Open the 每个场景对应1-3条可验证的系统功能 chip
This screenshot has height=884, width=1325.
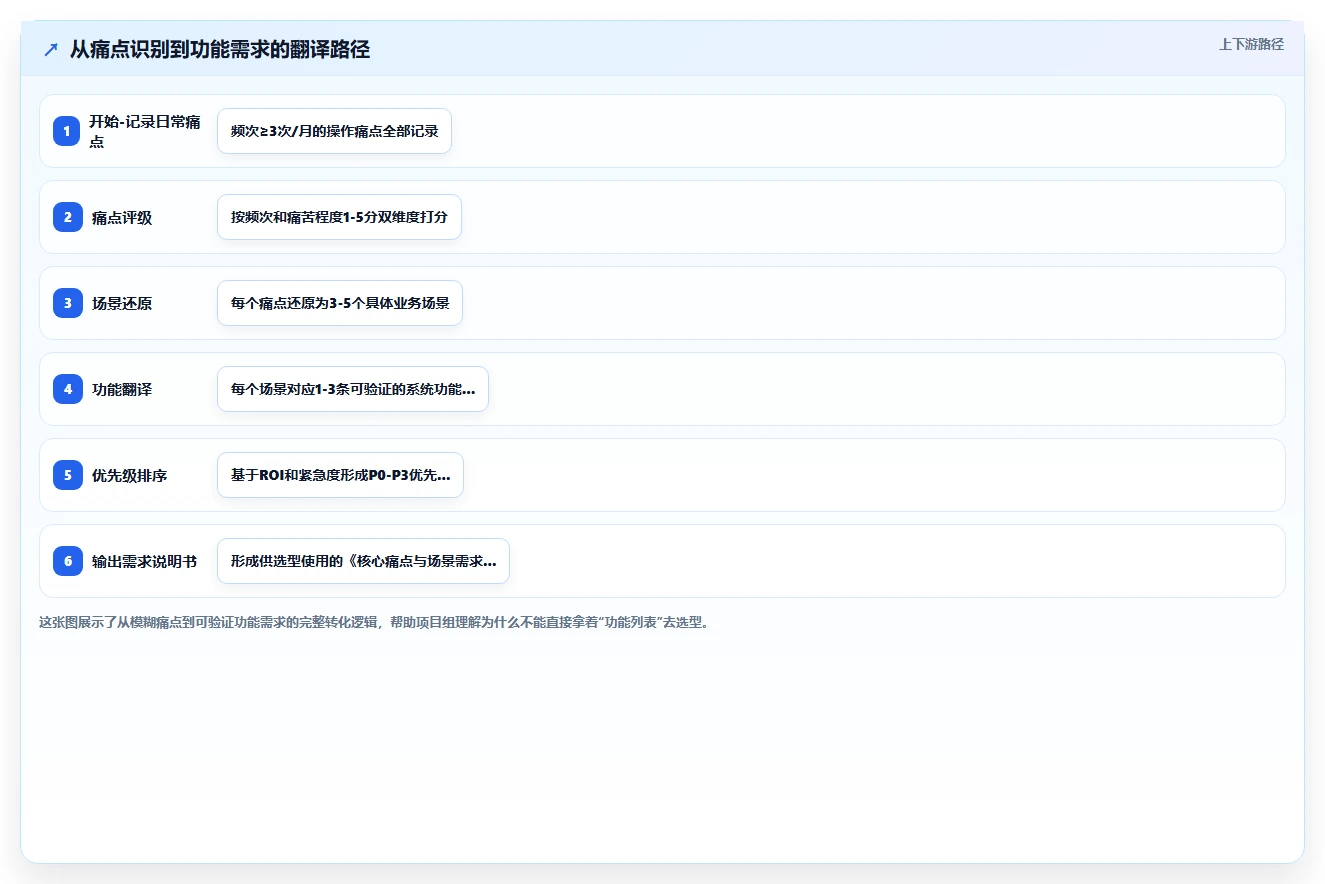point(353,389)
